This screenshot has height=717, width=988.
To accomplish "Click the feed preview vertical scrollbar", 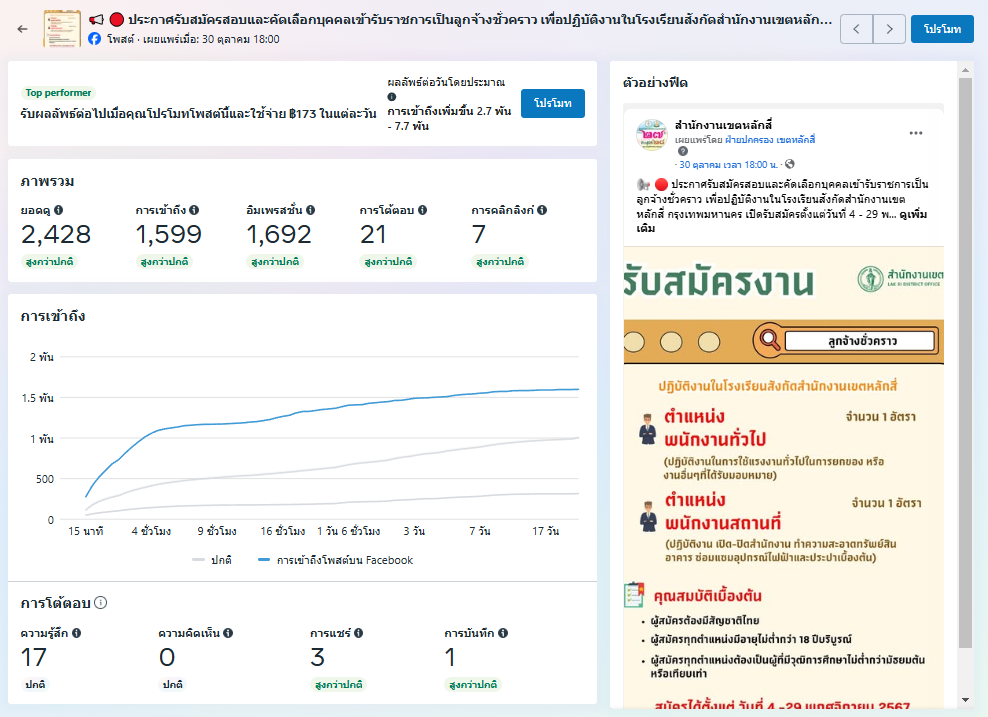I will 964,360.
